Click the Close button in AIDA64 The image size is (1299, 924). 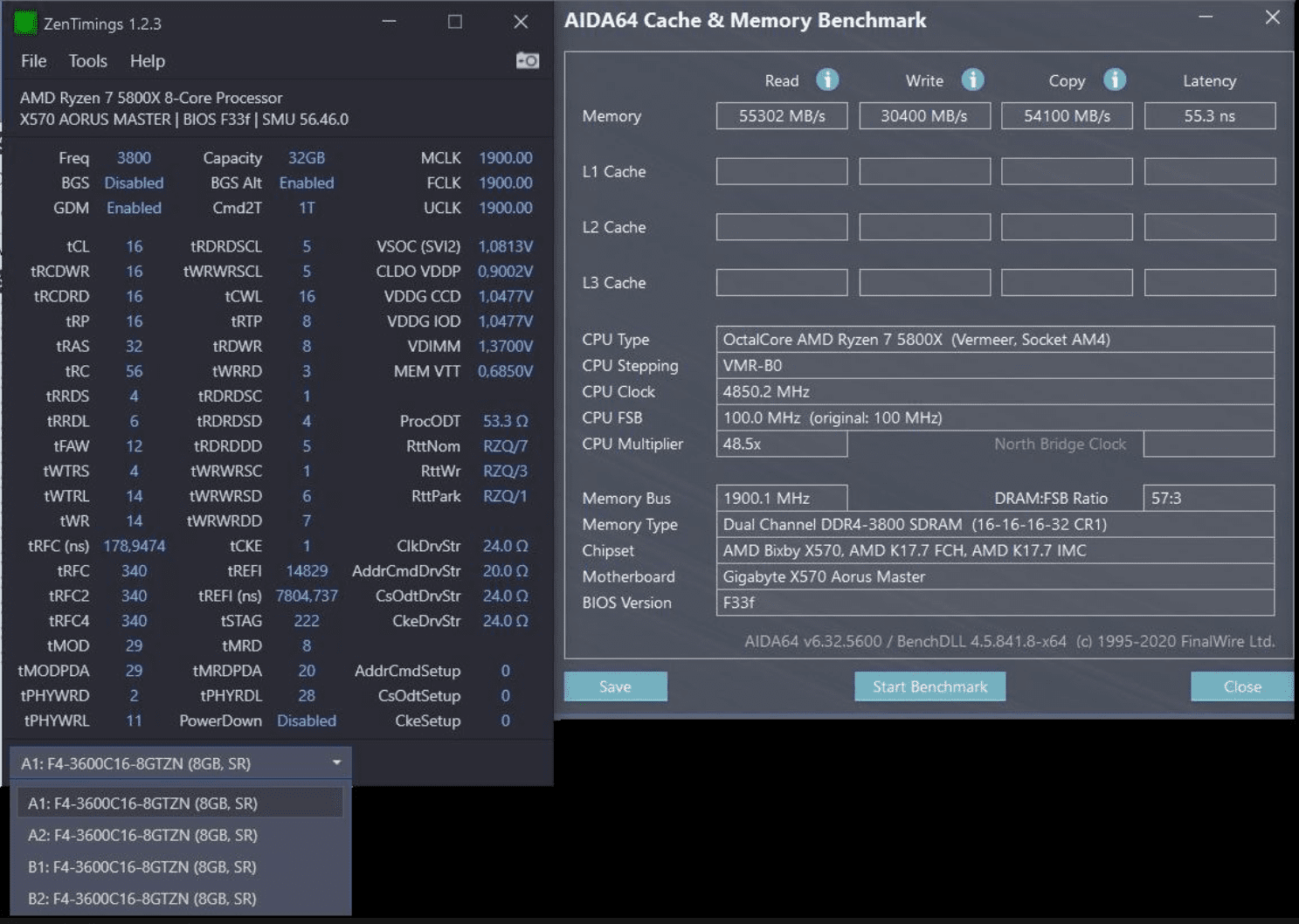(1242, 686)
